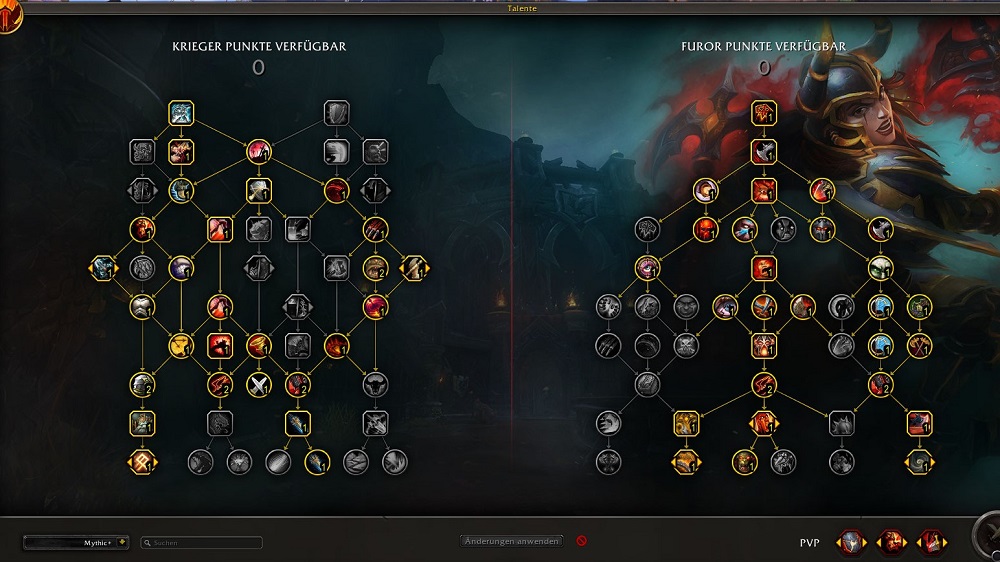Open the Mythic+ loadout dropdown
This screenshot has height=562, width=1000.
[x=76, y=542]
